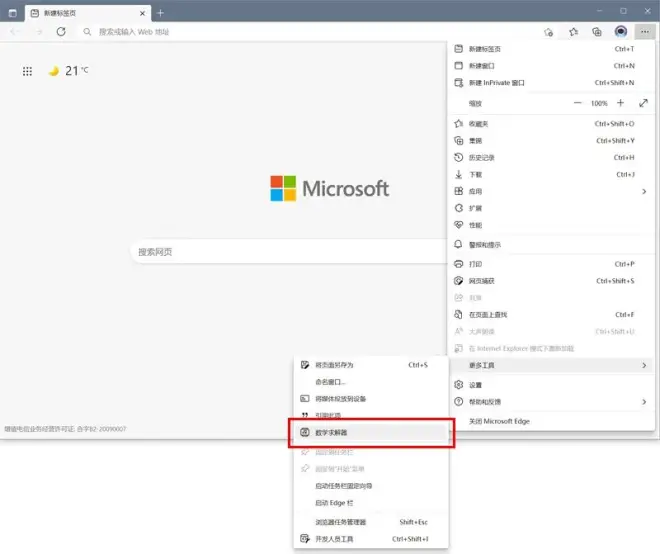Open 历史记录 from the menu
The image size is (660, 554).
(551, 157)
